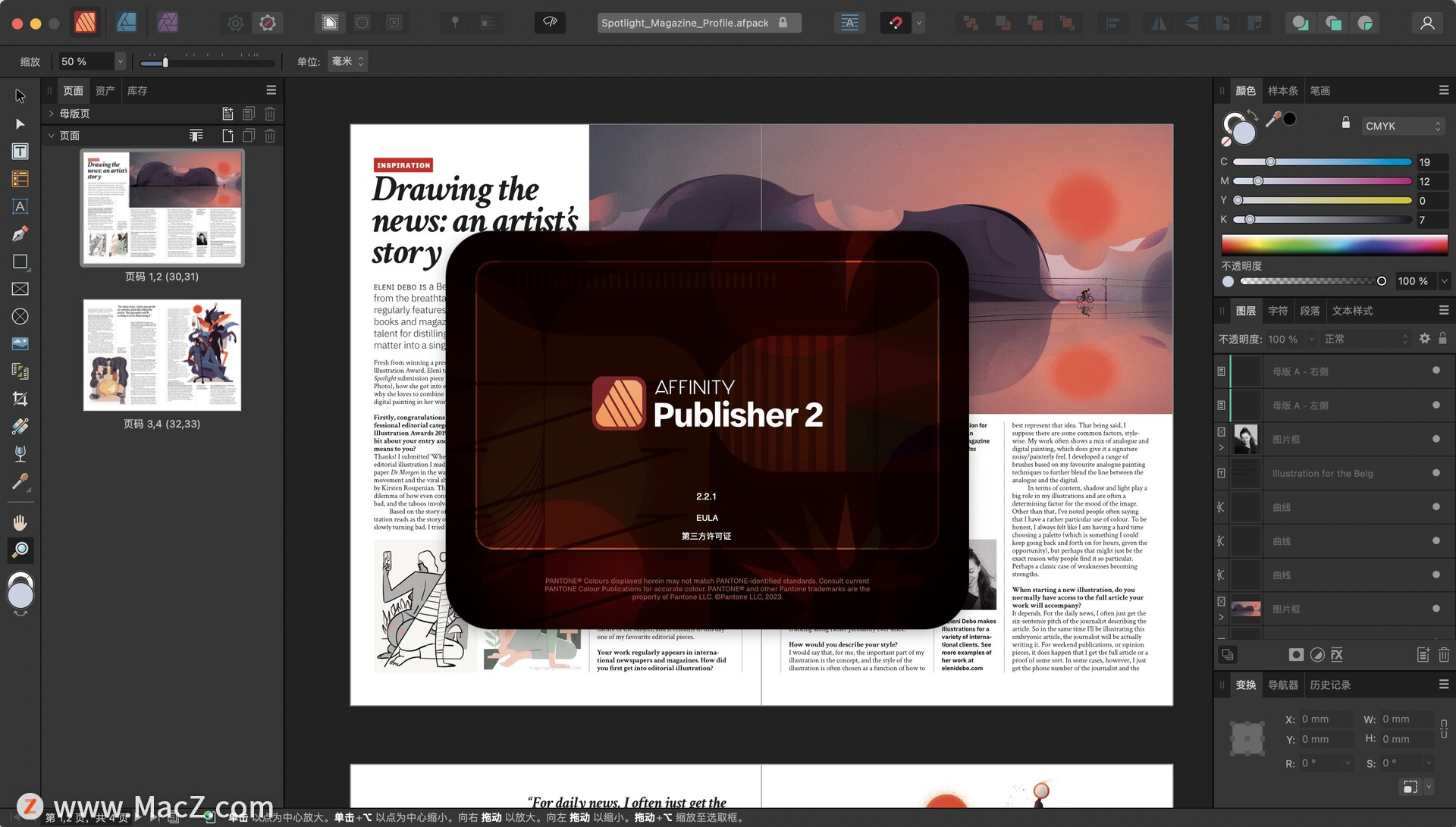Open layer effects FX icon
The image size is (1456, 827).
[1337, 655]
